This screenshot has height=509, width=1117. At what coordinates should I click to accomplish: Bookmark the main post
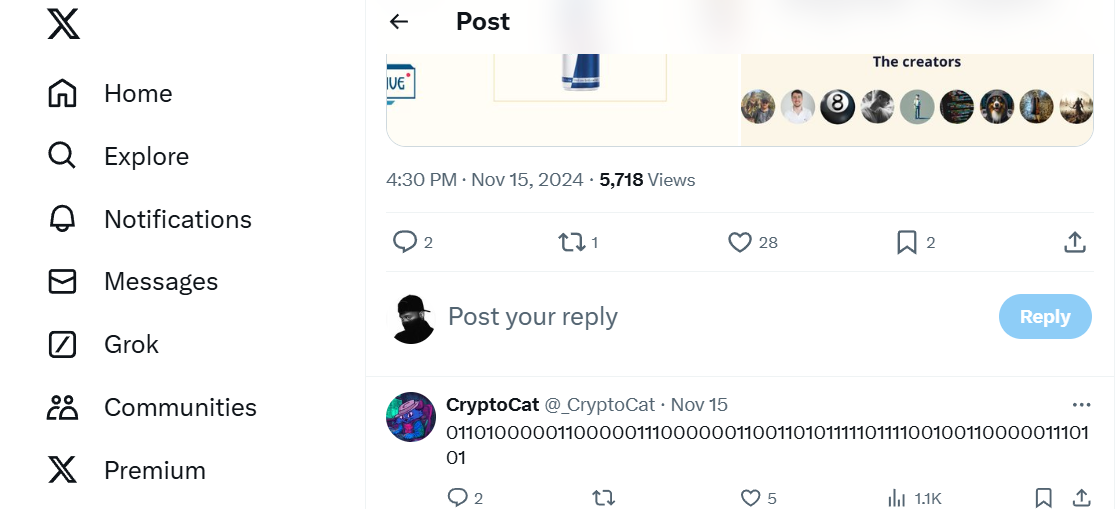coord(907,242)
